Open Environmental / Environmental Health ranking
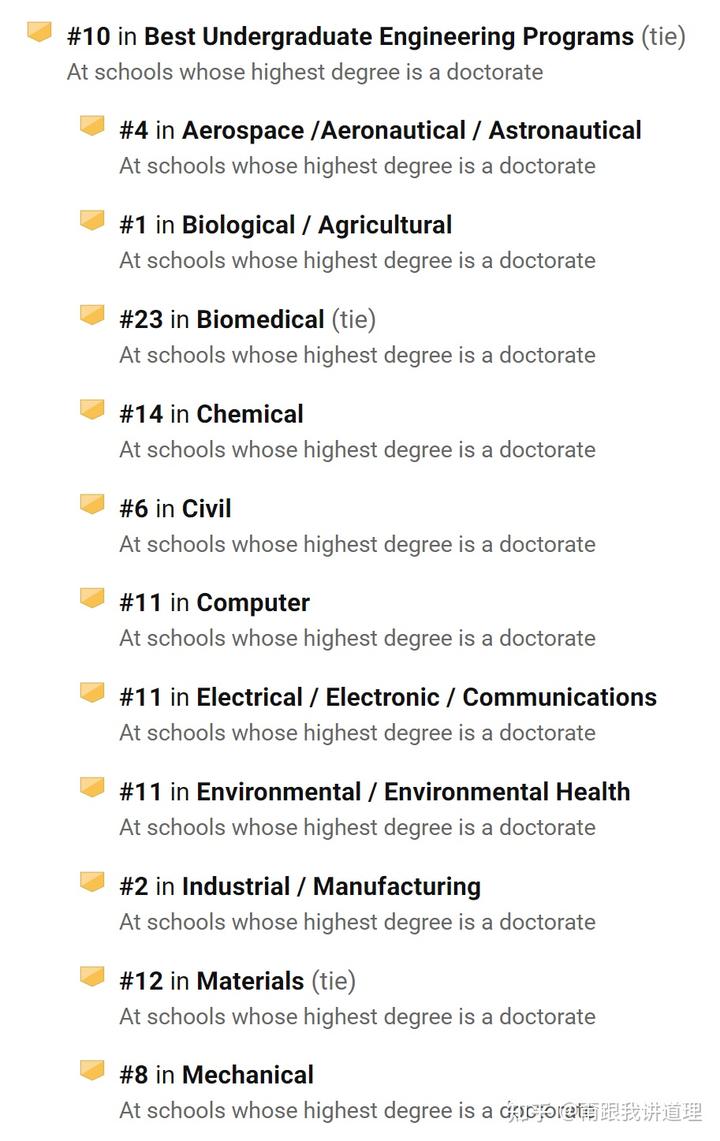The height and width of the screenshot is (1141, 720). (x=413, y=792)
